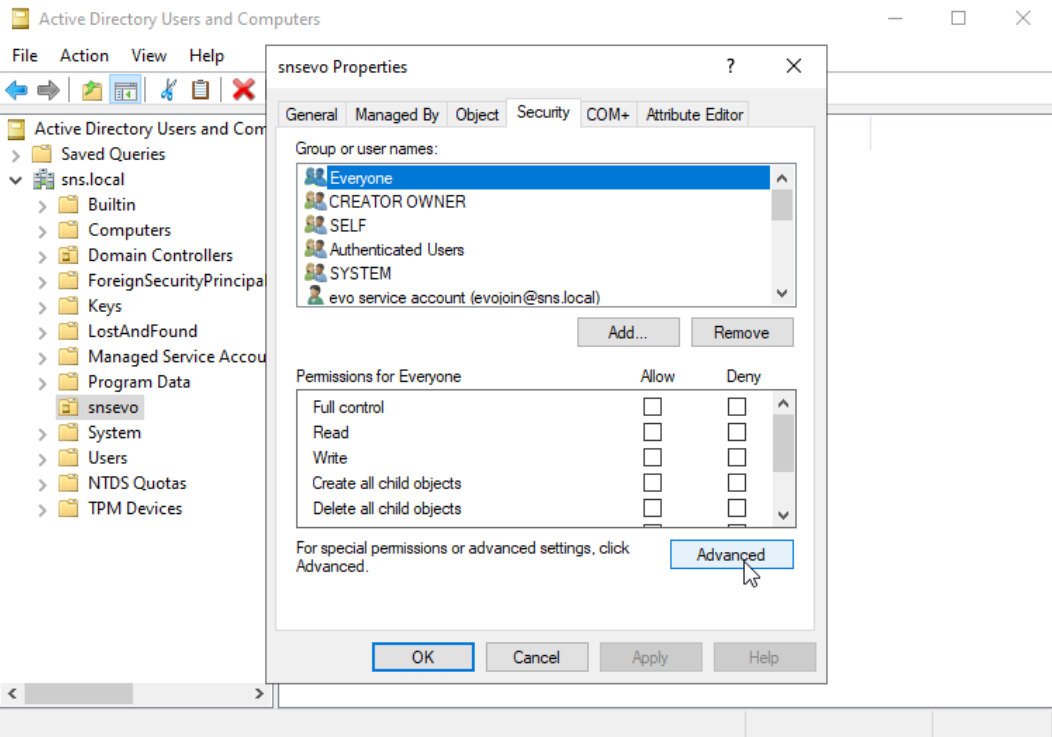
Task: Select the NTDS Quotas tree item
Action: (137, 483)
